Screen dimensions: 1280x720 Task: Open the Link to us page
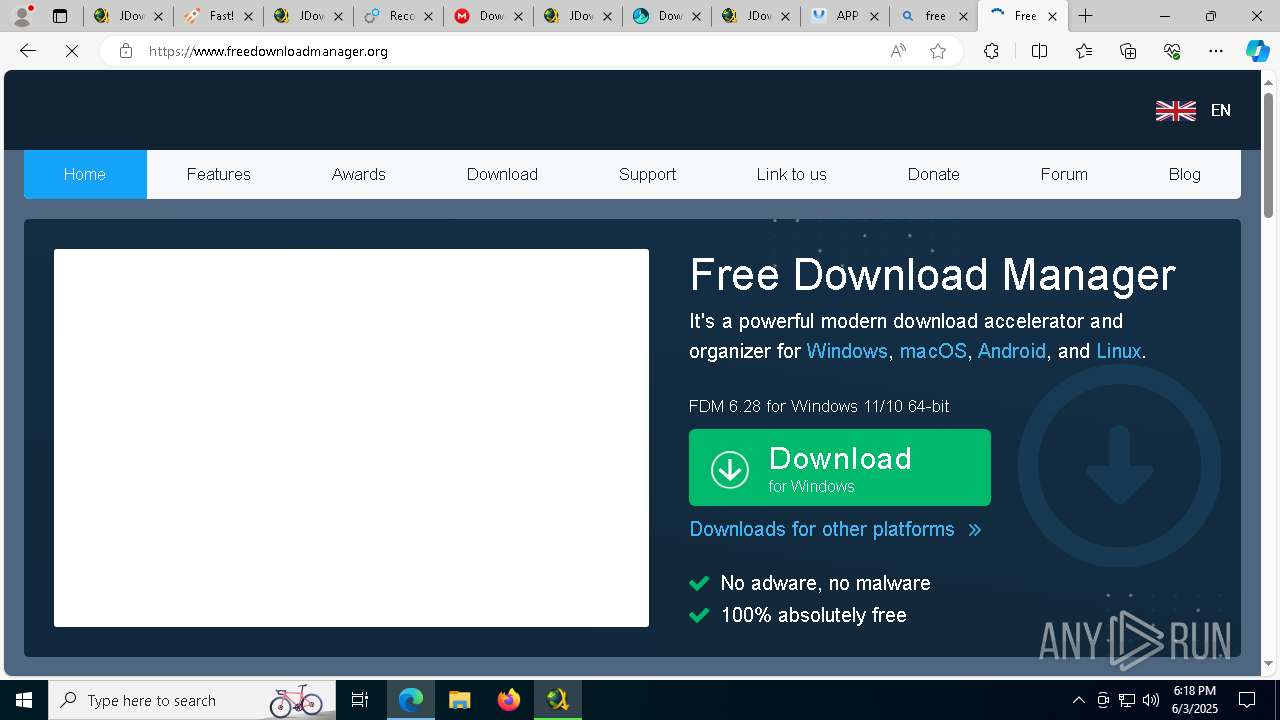click(791, 174)
